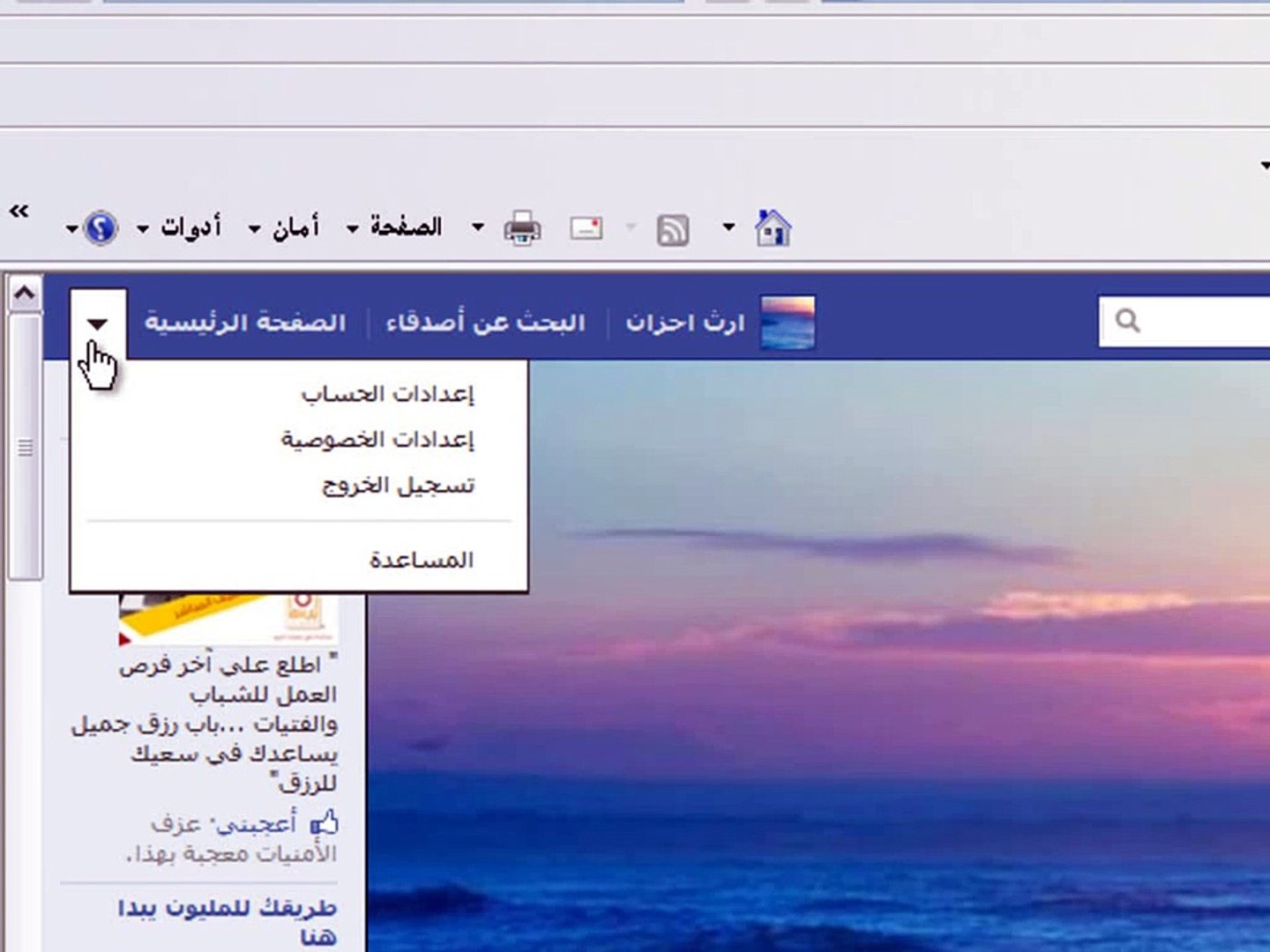Go to الصفحة الرئيسية (Home) link

pyautogui.click(x=245, y=323)
